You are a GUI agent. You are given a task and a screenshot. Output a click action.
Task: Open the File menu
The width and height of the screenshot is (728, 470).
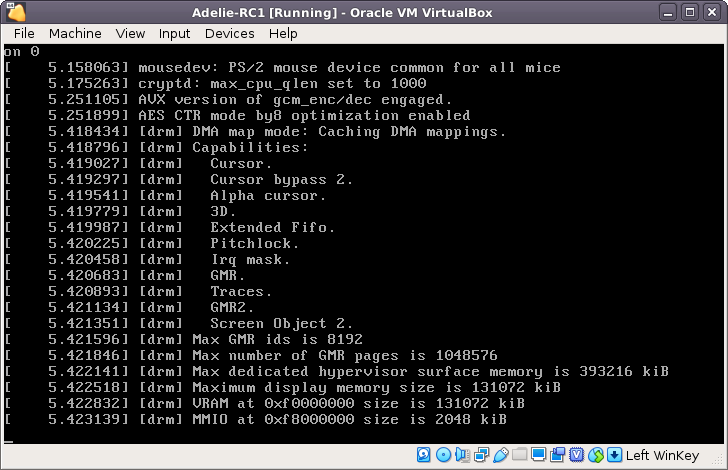[x=24, y=33]
